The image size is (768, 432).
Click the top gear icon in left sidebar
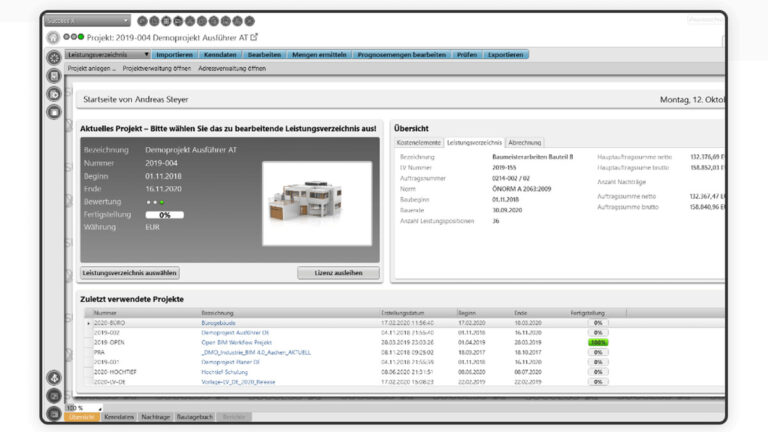tap(54, 57)
